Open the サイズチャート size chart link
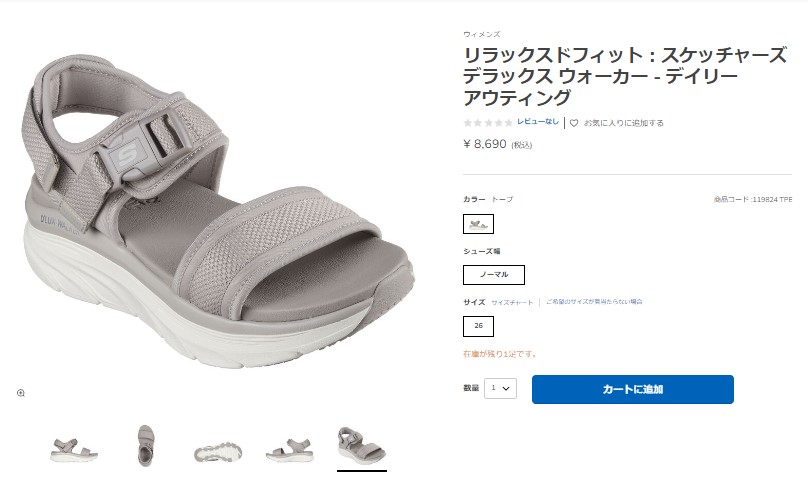808x481 pixels. 512,302
